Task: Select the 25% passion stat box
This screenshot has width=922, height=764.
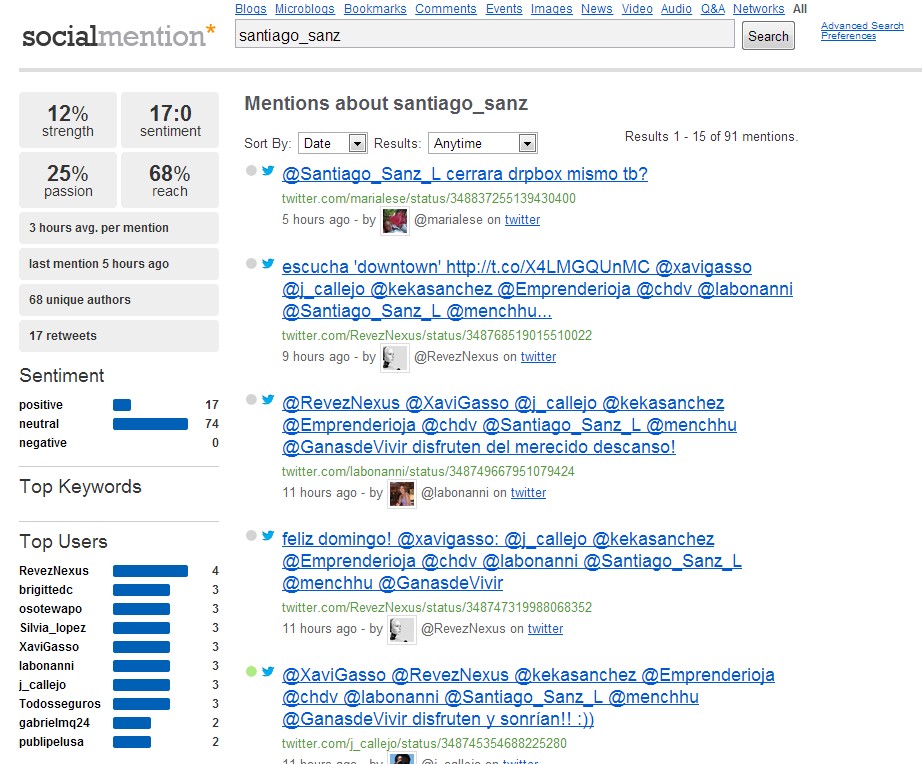Action: coord(68,180)
